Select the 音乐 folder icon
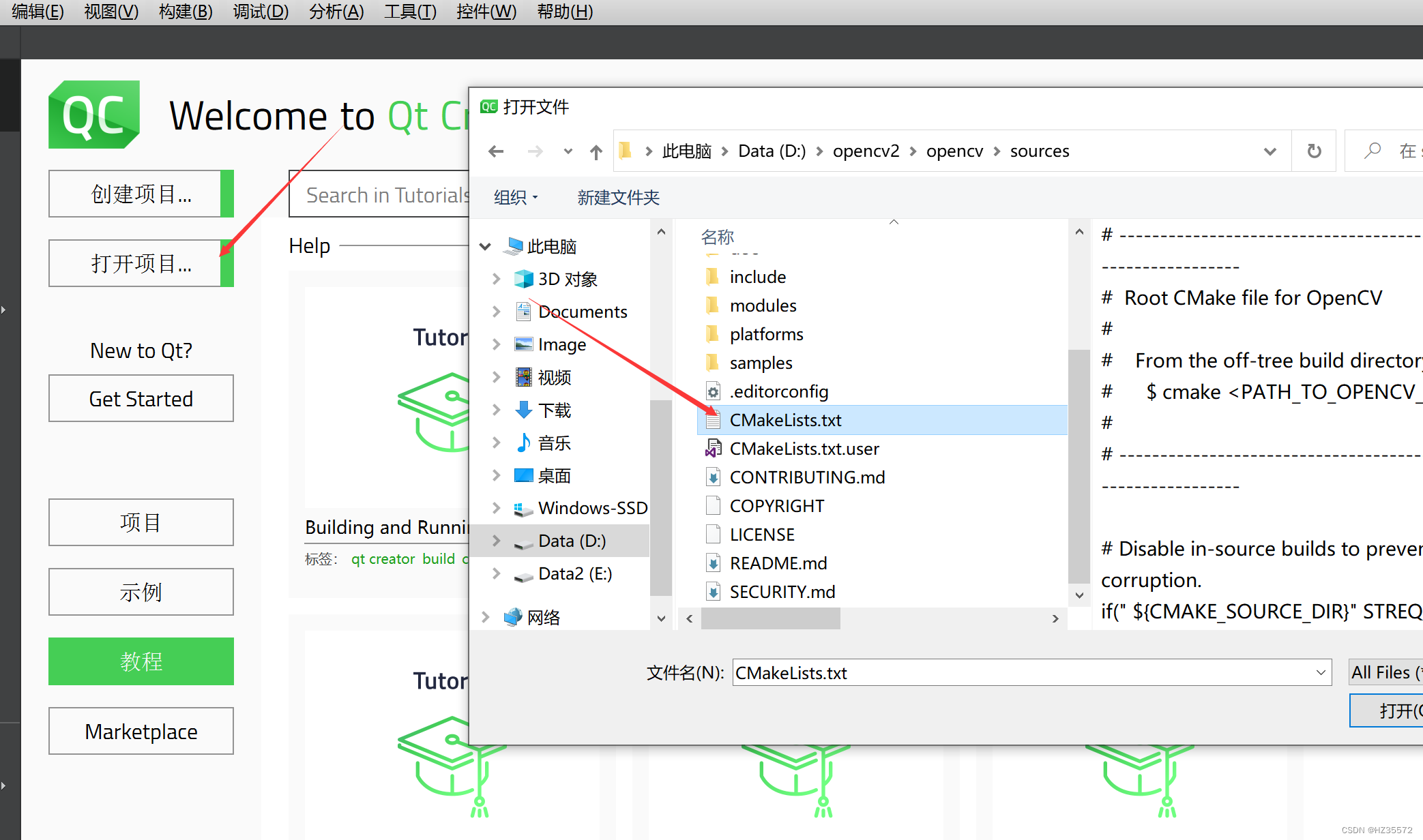 pos(523,442)
